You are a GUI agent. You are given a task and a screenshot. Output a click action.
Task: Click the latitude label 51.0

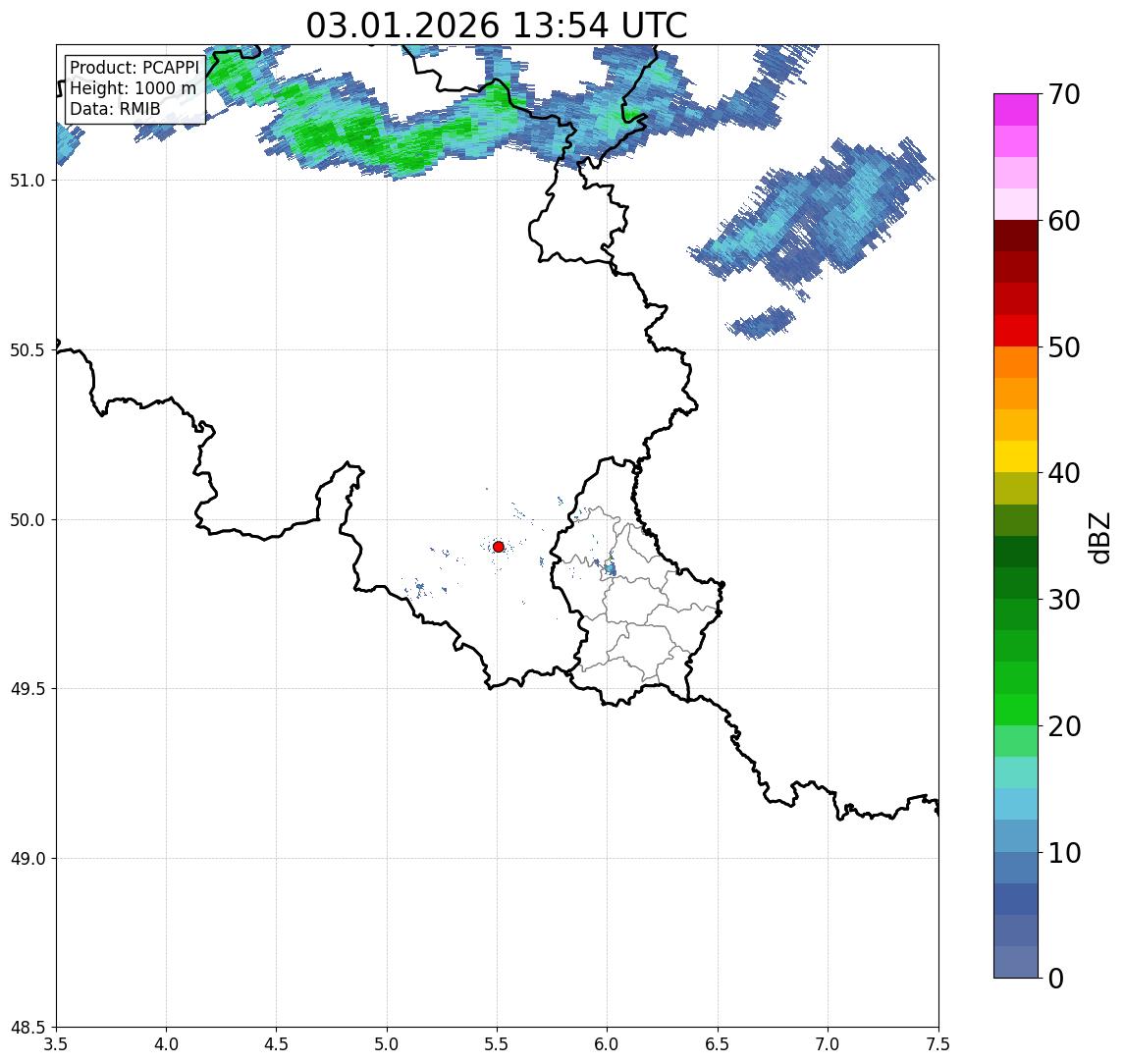tap(27, 181)
